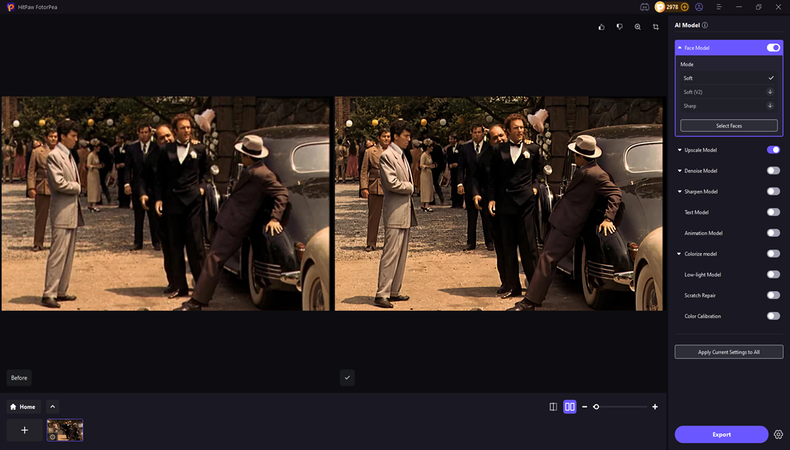Image resolution: width=790 pixels, height=450 pixels.
Task: Add credits with the gold plus icon
Action: [685, 7]
